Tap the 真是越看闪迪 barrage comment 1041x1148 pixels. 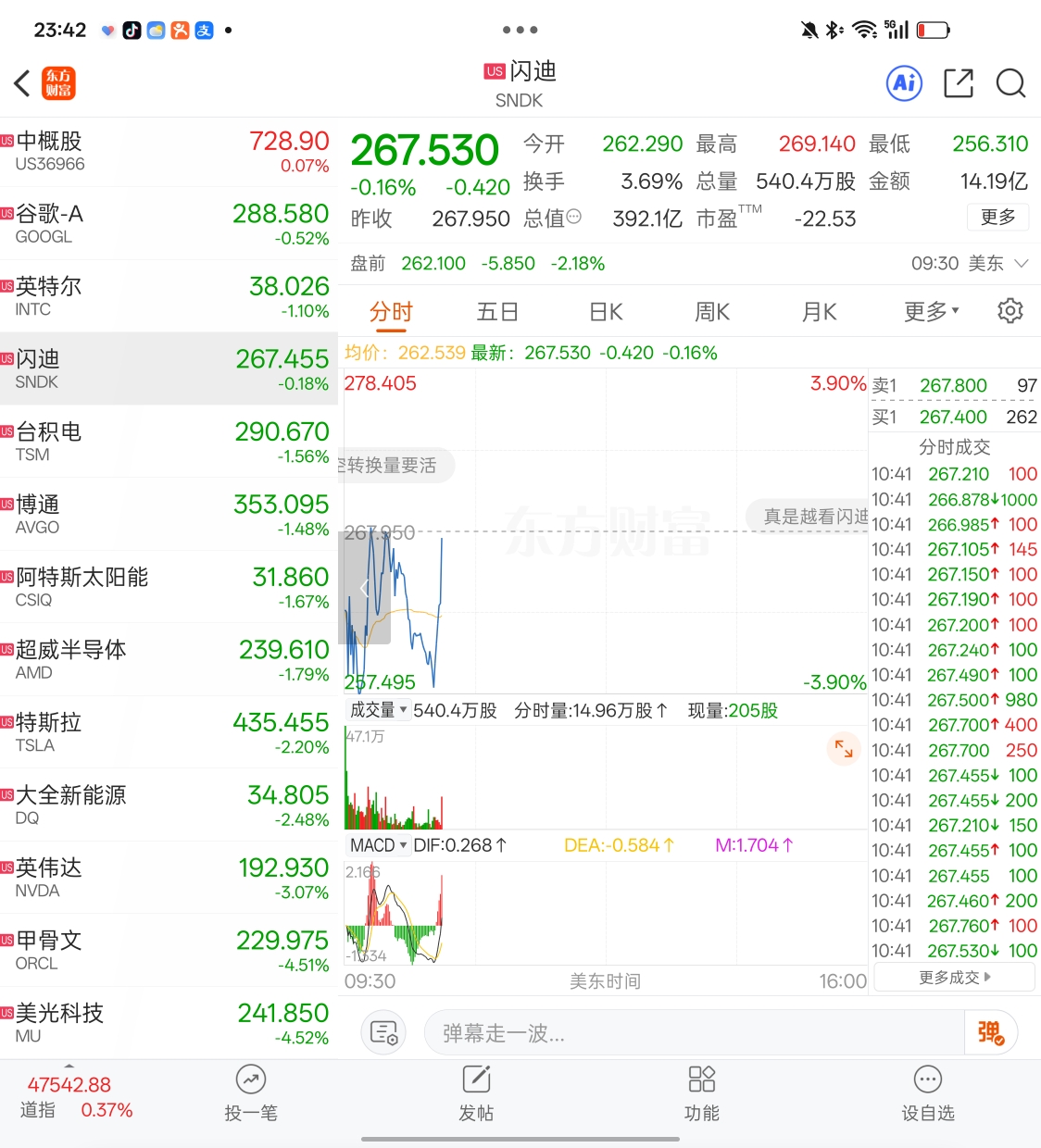pyautogui.click(x=808, y=517)
